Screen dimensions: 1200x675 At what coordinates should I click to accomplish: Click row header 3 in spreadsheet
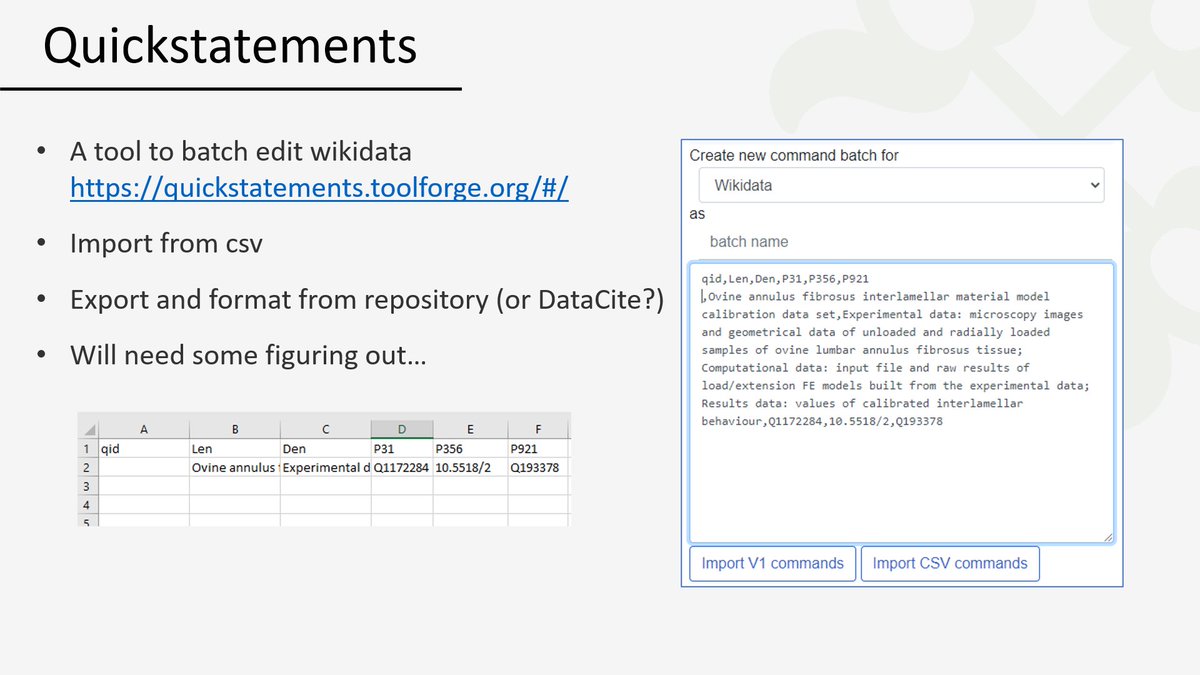(88, 487)
